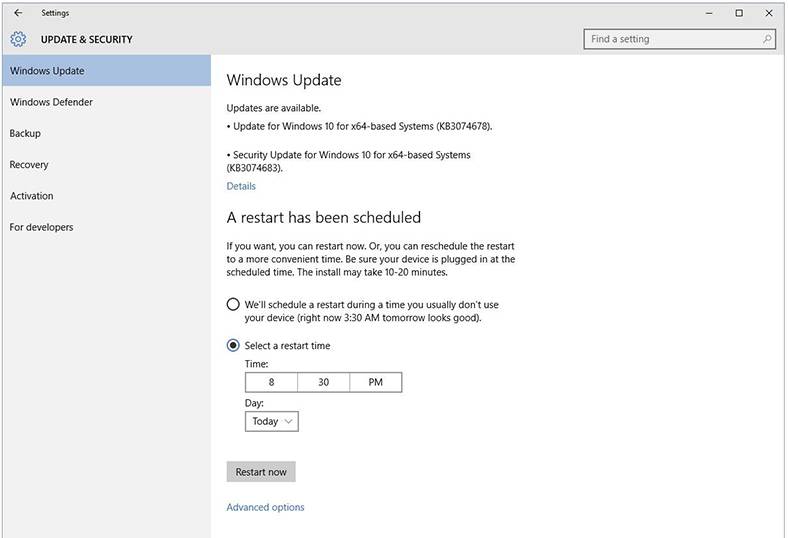Image resolution: width=788 pixels, height=538 pixels.
Task: Click the search magnifier icon
Action: pos(767,39)
